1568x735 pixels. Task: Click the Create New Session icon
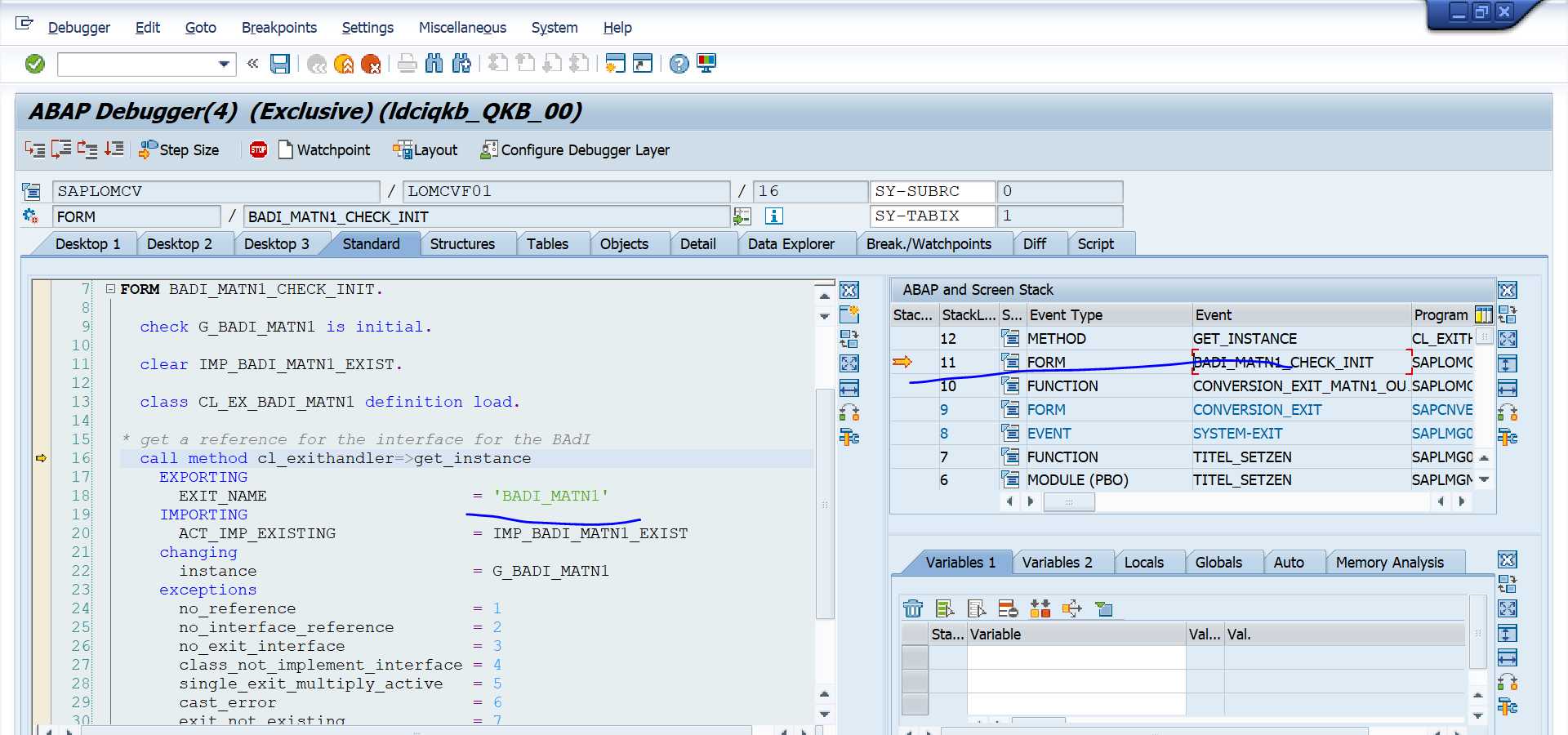coord(616,64)
